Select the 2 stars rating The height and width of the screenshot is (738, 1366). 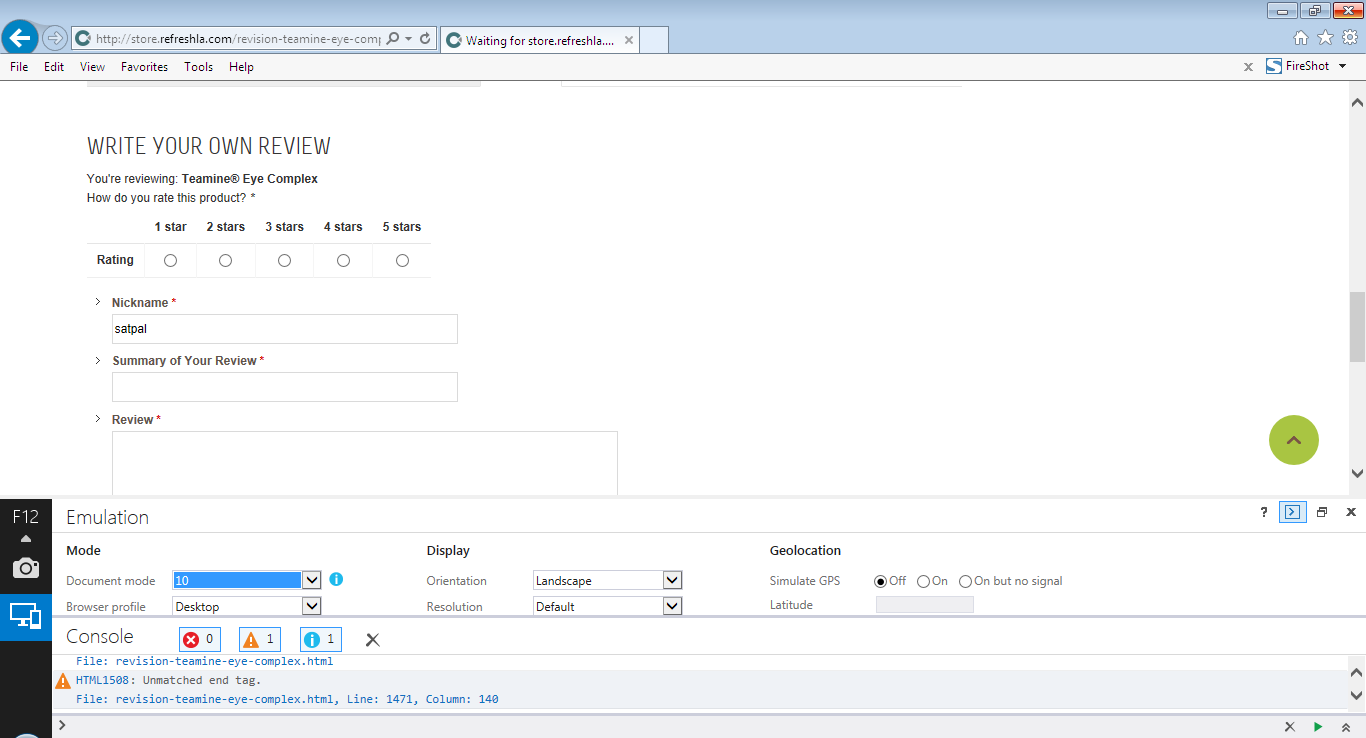click(225, 261)
